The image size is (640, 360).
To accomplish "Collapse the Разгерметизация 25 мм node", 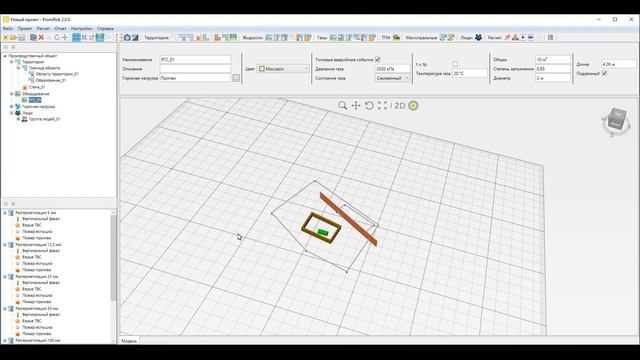I will click(5, 277).
